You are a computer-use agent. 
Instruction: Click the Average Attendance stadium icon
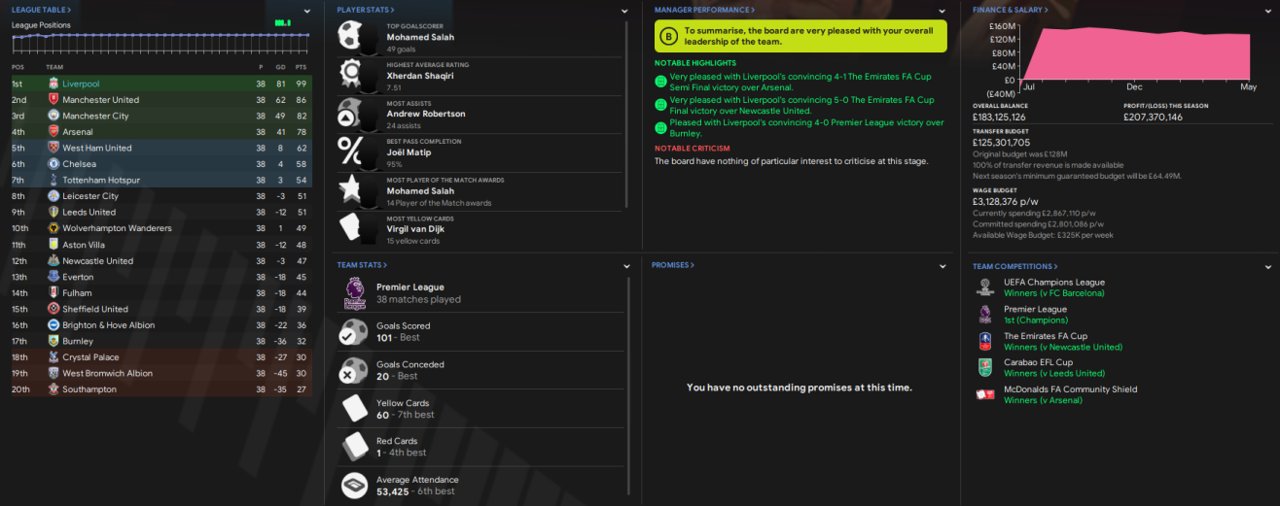point(355,485)
